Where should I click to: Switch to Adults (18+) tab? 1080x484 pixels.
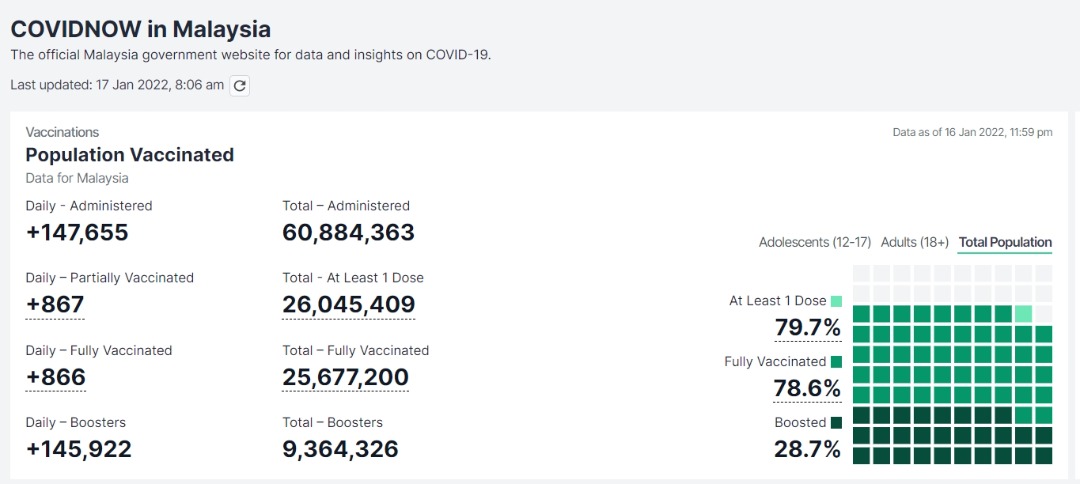pos(915,242)
